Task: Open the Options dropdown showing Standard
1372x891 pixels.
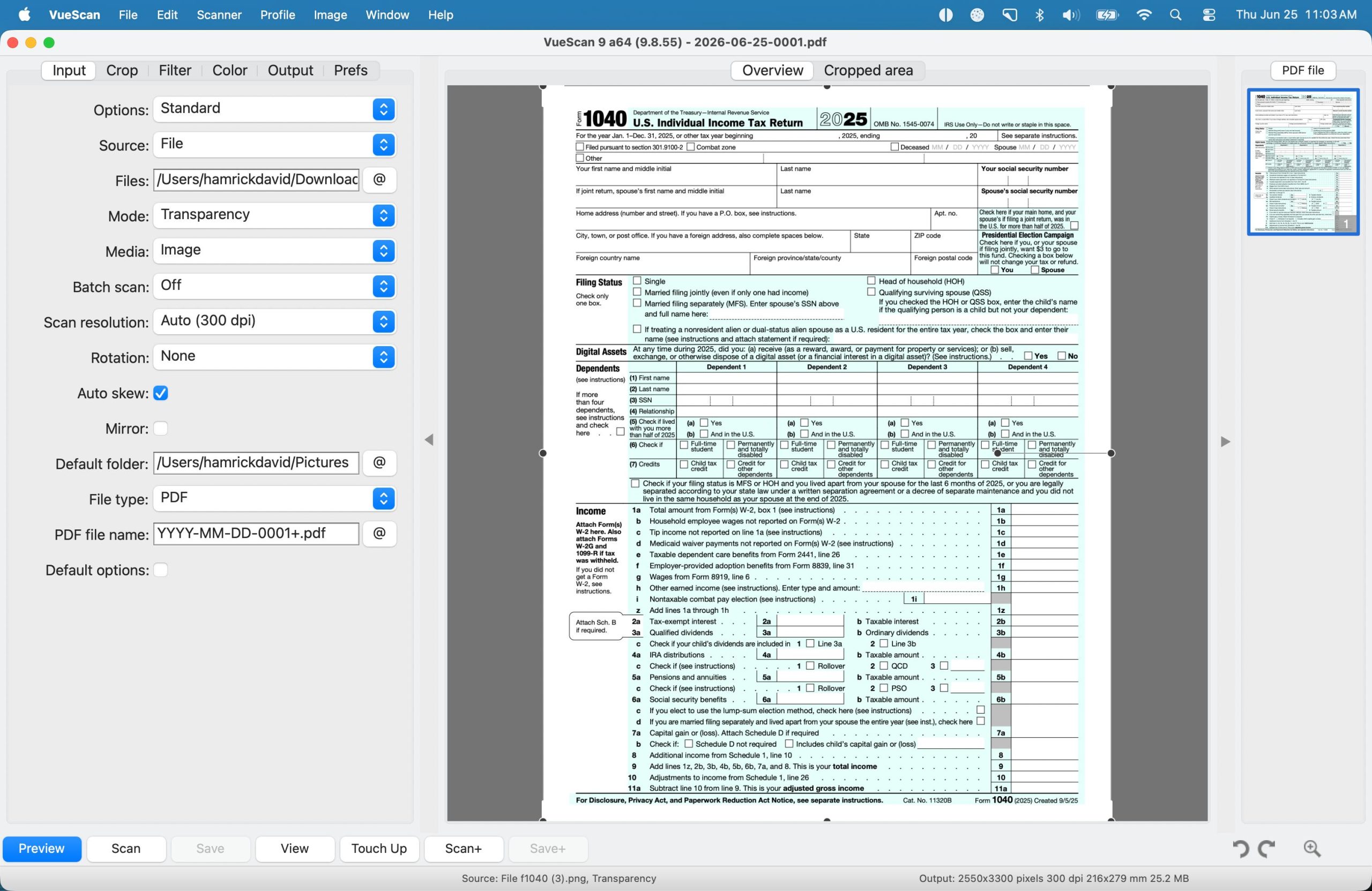Action: (274, 109)
